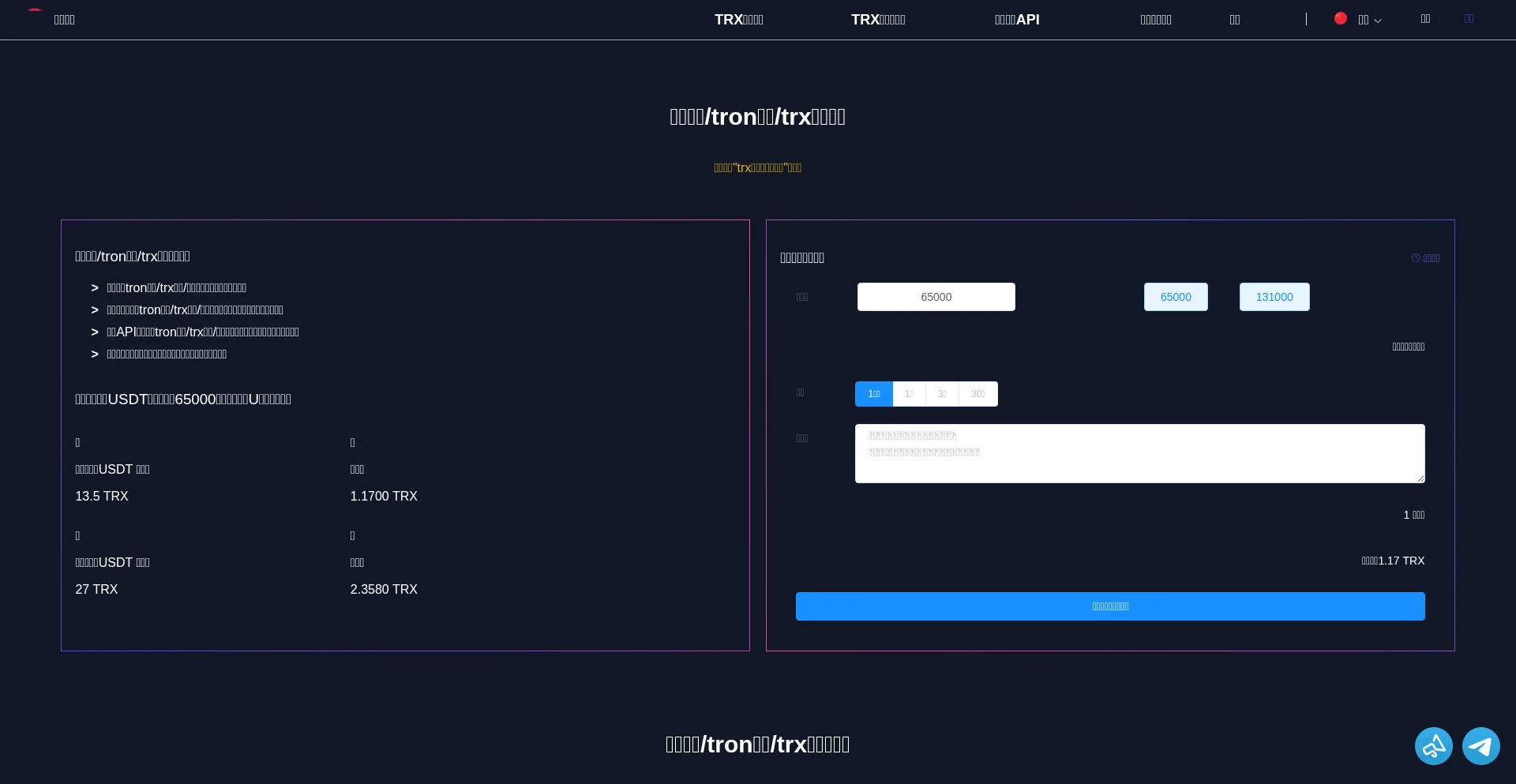Click the question-mark help icon in form
This screenshot has width=1516, height=784.
[x=1416, y=258]
